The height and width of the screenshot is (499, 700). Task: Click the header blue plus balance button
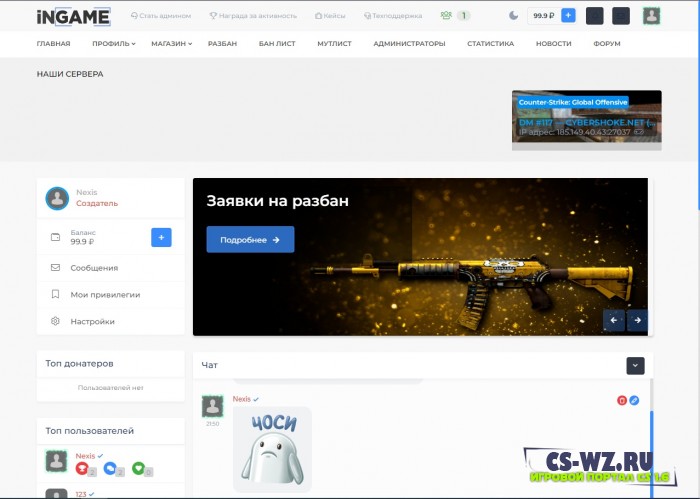pyautogui.click(x=568, y=16)
